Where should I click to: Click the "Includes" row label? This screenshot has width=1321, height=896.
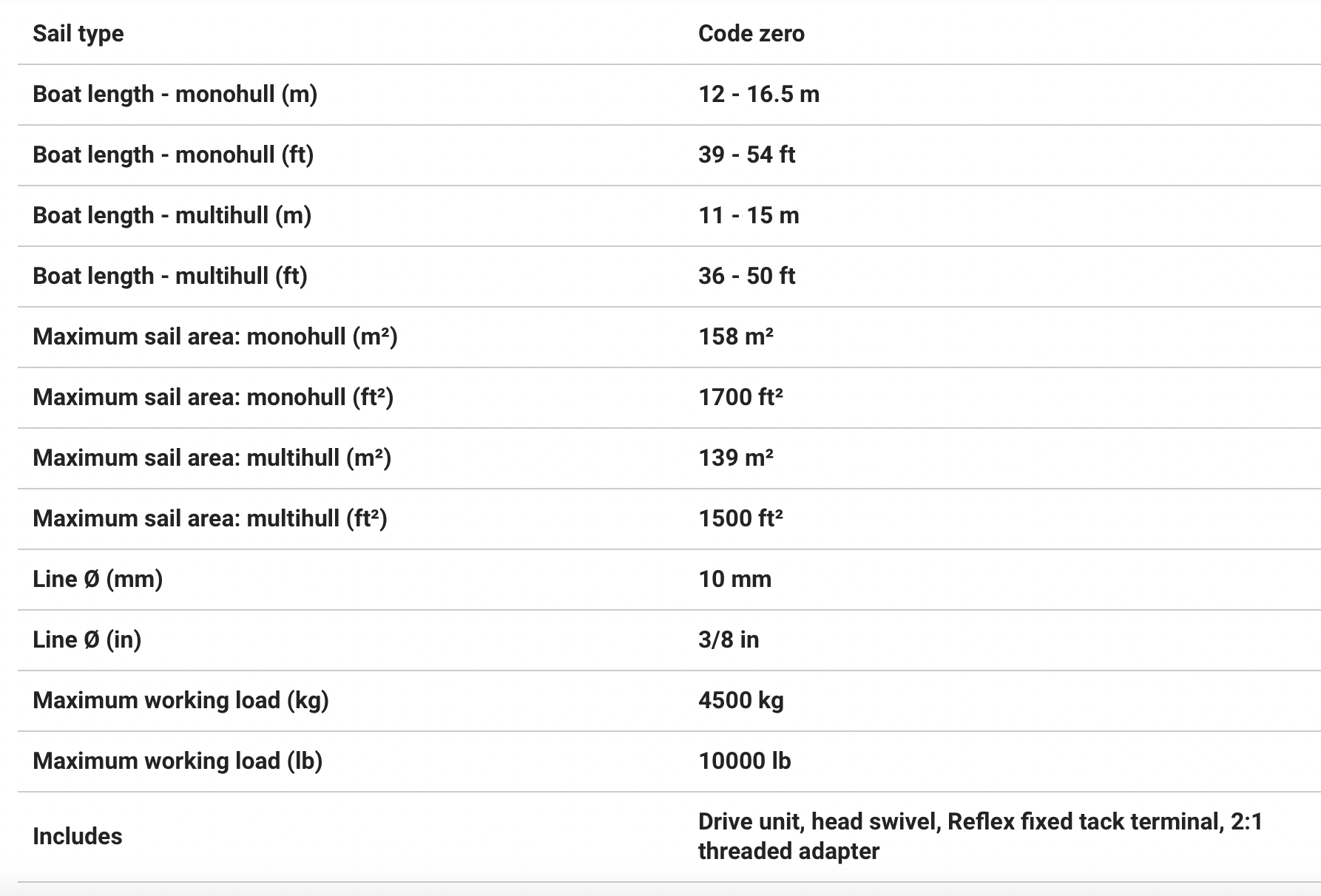pyautogui.click(x=78, y=837)
